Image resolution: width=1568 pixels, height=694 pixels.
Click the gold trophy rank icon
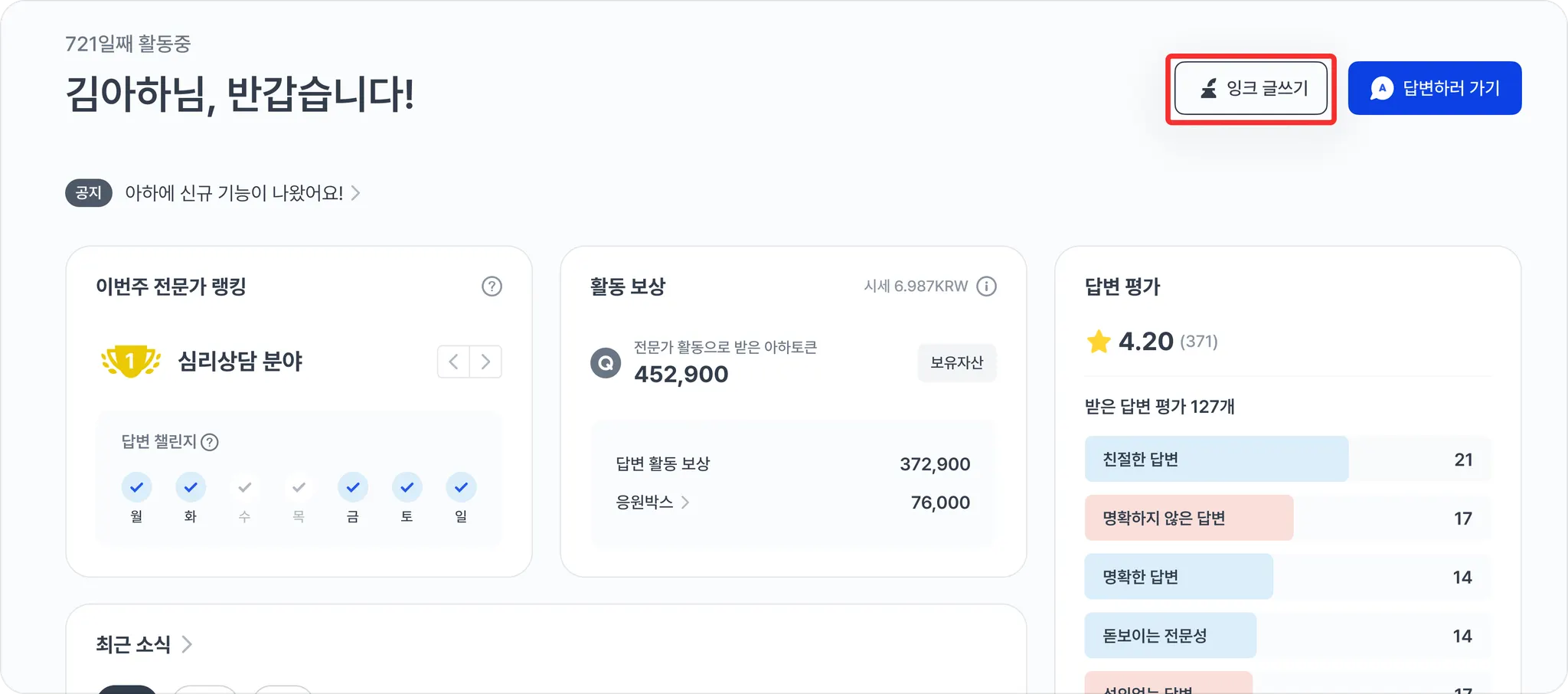coord(131,361)
